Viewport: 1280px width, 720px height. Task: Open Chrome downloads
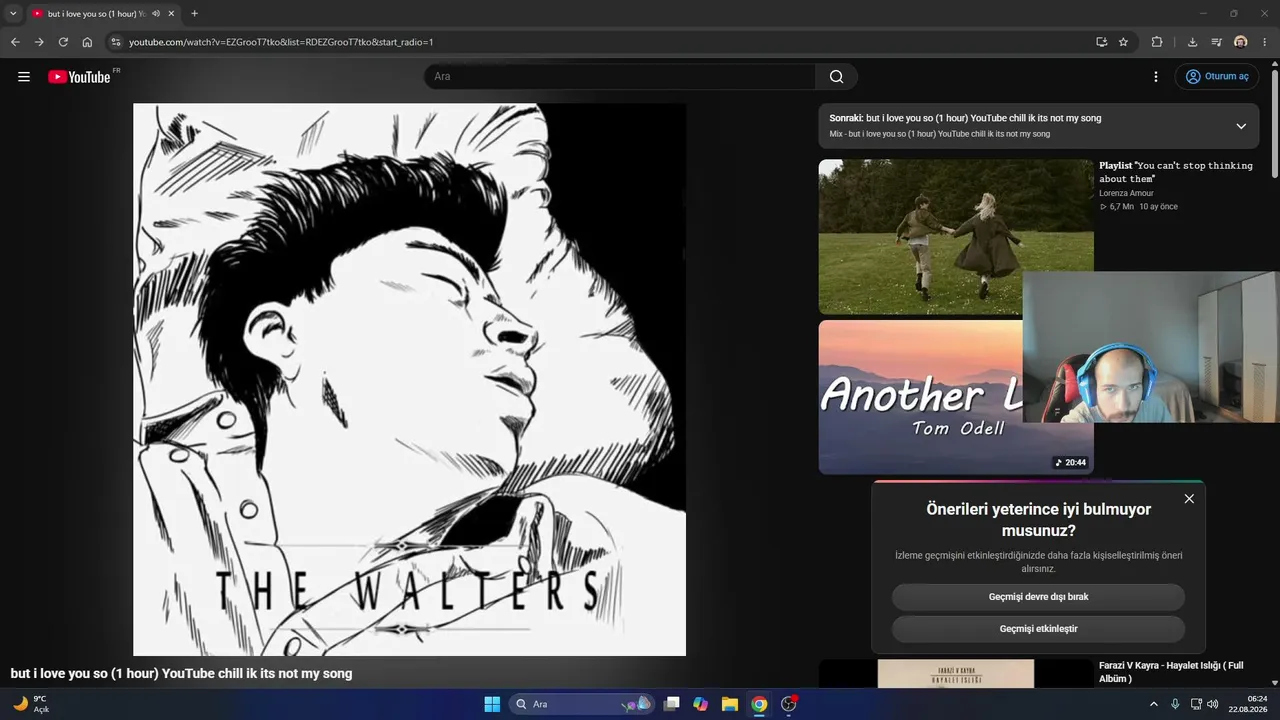[x=1192, y=42]
